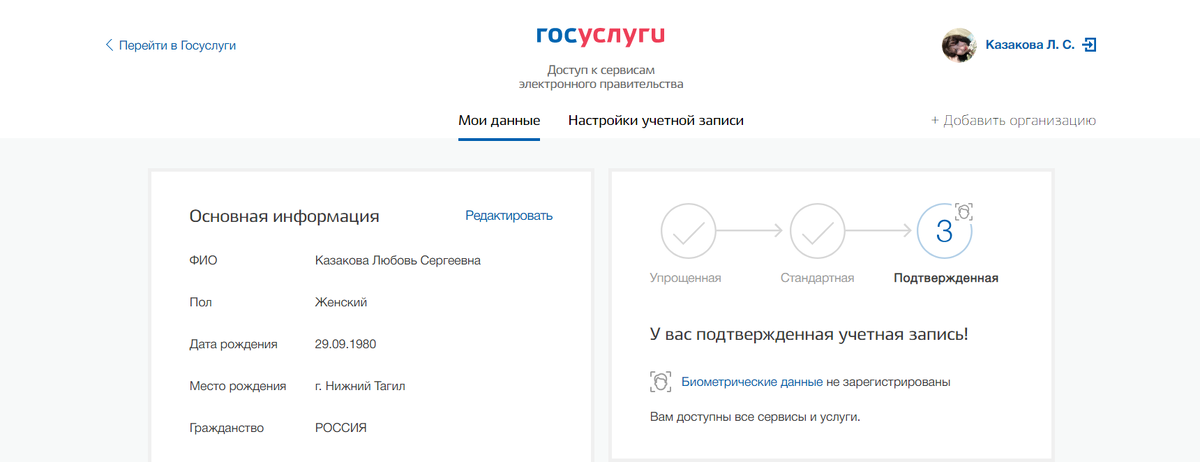Click the face icon beside Биометрические данные
Viewport: 1200px width, 462px height.
(x=660, y=382)
